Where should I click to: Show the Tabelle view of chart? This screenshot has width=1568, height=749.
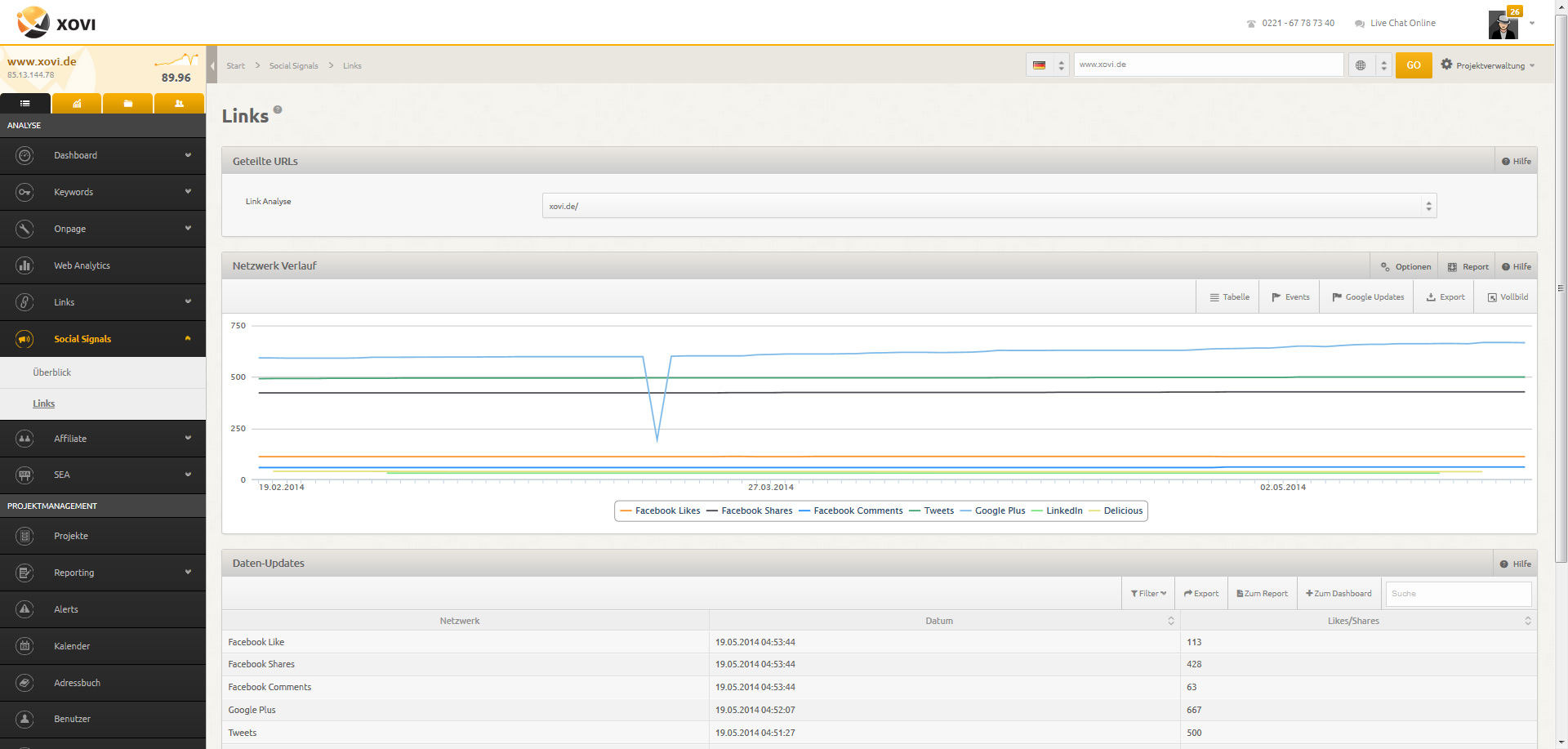coord(1229,297)
